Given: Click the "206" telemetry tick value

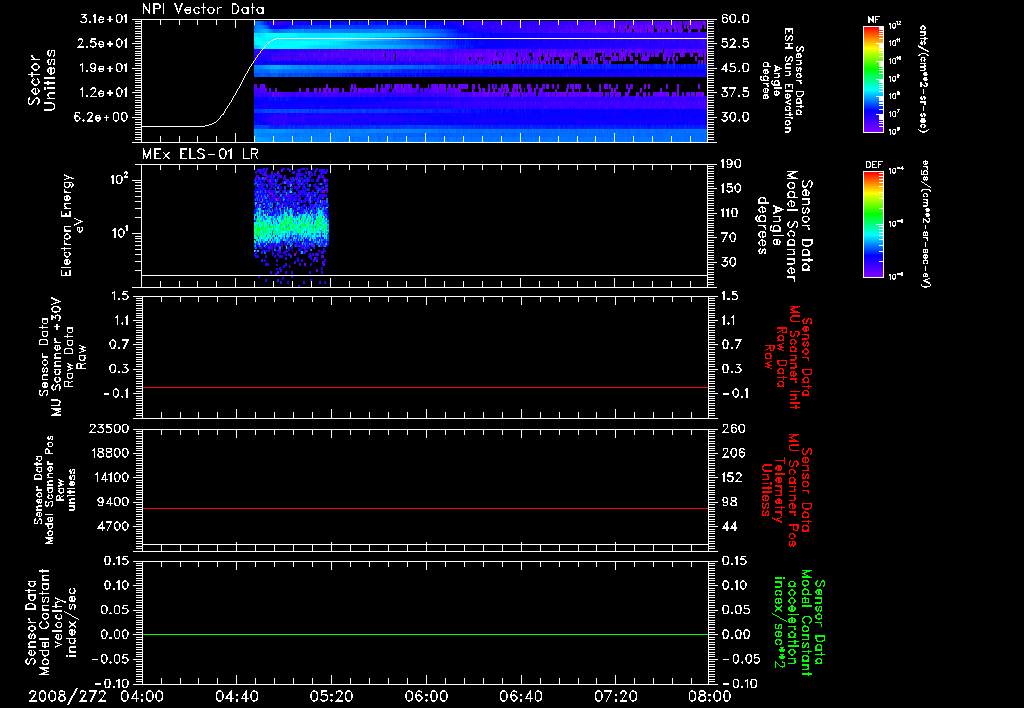Looking at the screenshot, I should click(x=731, y=453).
